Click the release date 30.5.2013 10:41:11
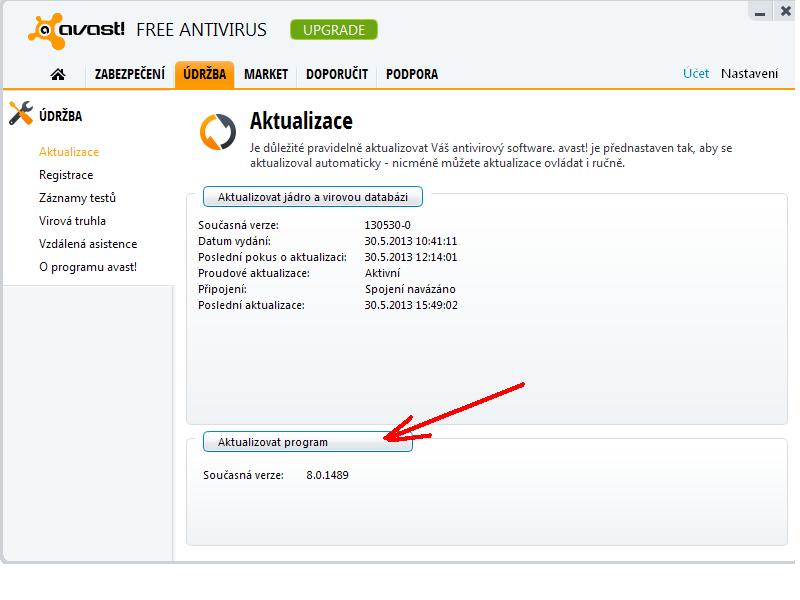The height and width of the screenshot is (600, 800). click(x=411, y=241)
